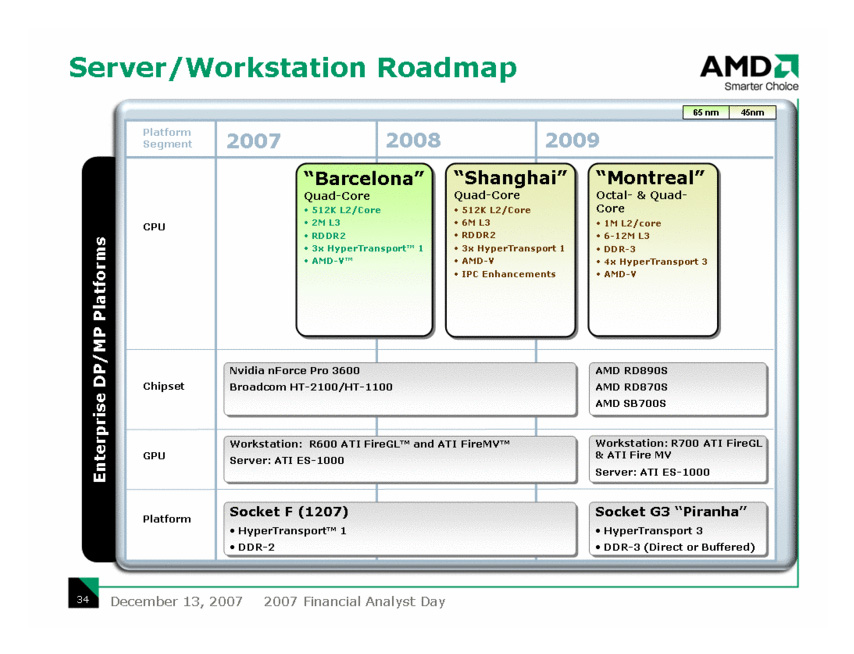854x654 pixels.
Task: Select "Nvidia nForce Pro 3600" chipset entry
Action: click(294, 371)
